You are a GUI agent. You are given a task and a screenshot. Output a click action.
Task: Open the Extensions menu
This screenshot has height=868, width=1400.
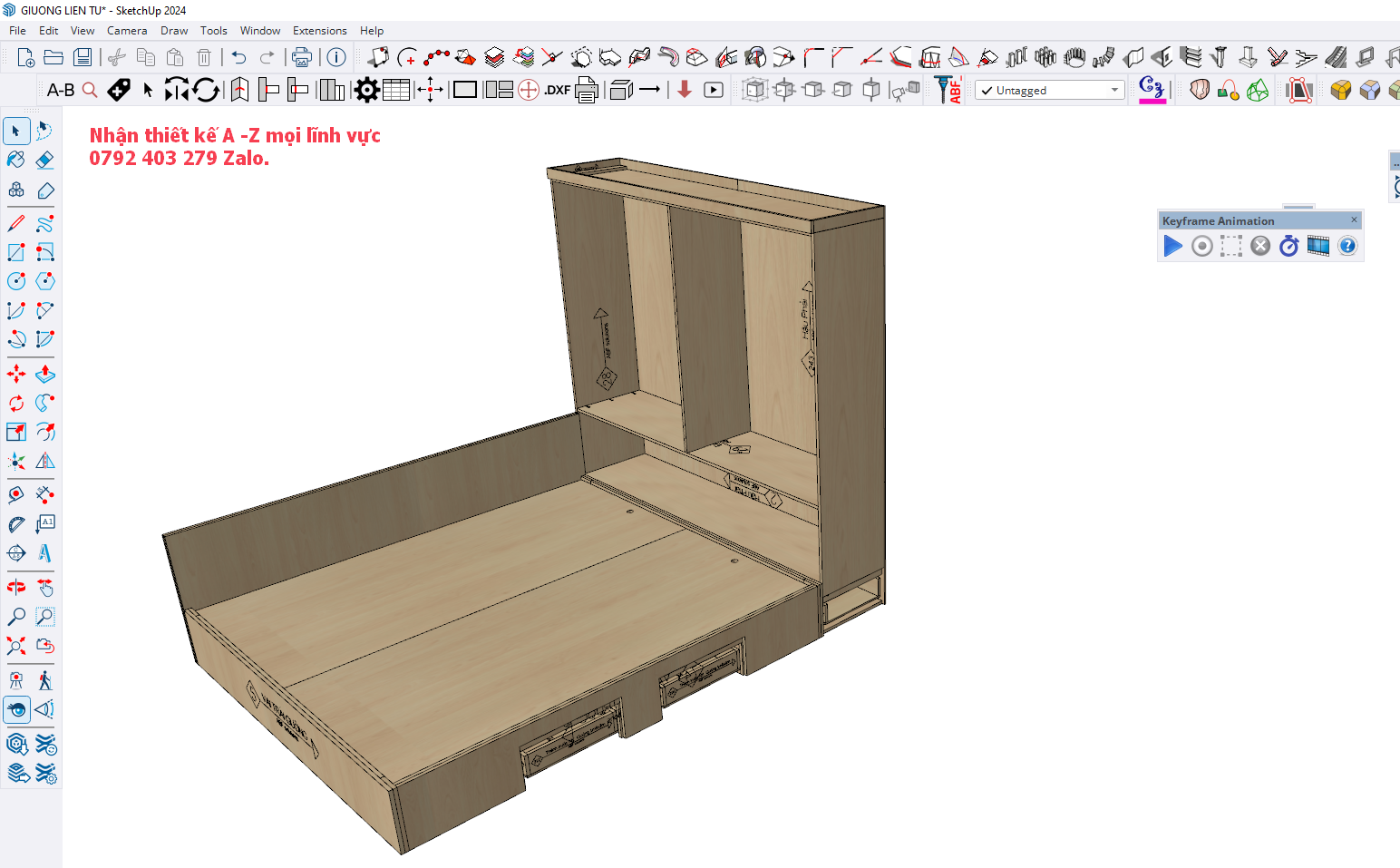point(319,31)
